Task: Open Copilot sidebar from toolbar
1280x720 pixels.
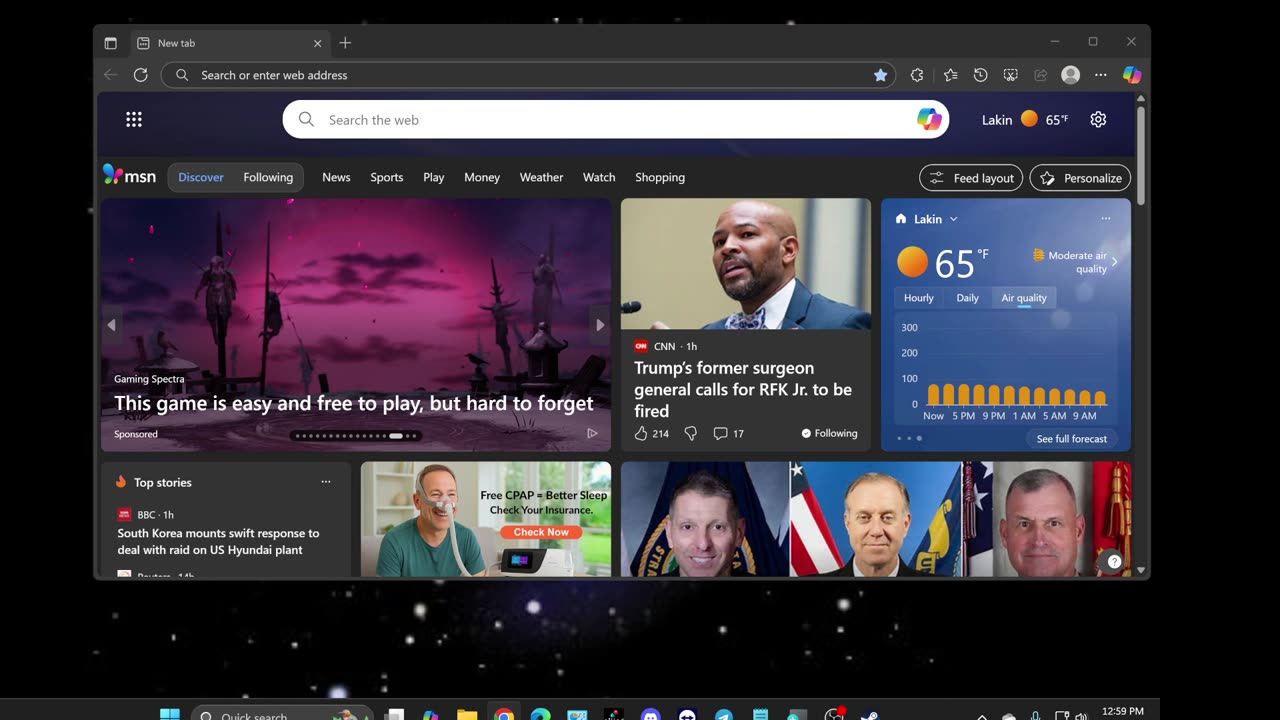Action: pyautogui.click(x=1132, y=75)
